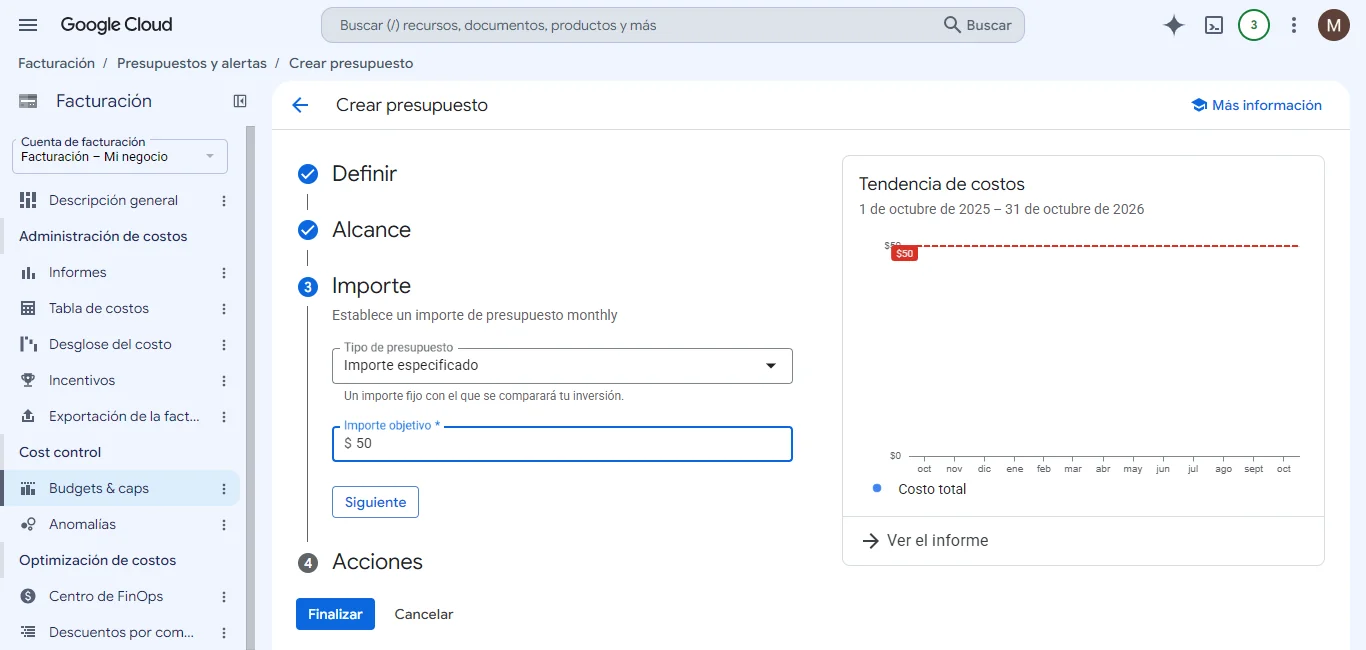Open Tipo de presupuesto dropdown
1366x650 pixels.
562,366
